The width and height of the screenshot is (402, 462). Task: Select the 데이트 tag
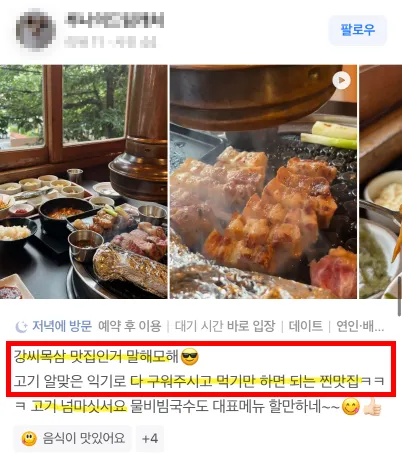point(306,326)
